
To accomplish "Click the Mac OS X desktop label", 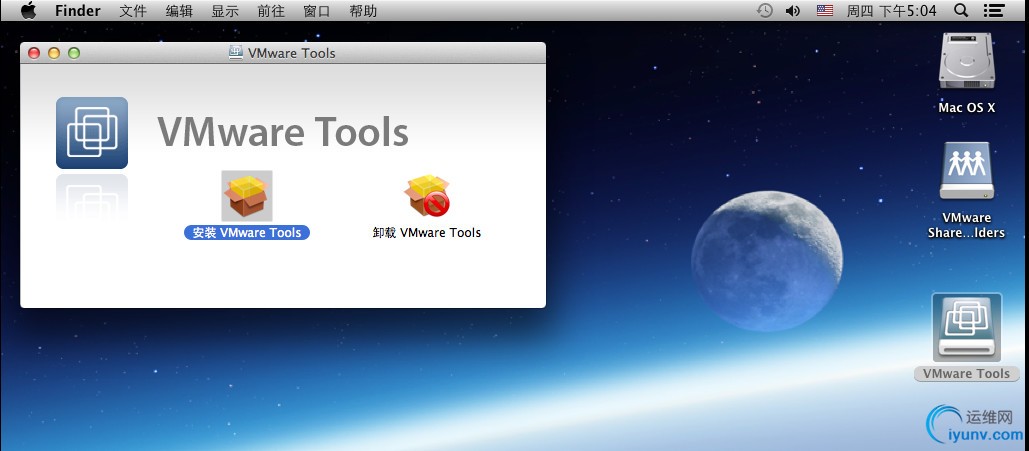I will click(967, 108).
